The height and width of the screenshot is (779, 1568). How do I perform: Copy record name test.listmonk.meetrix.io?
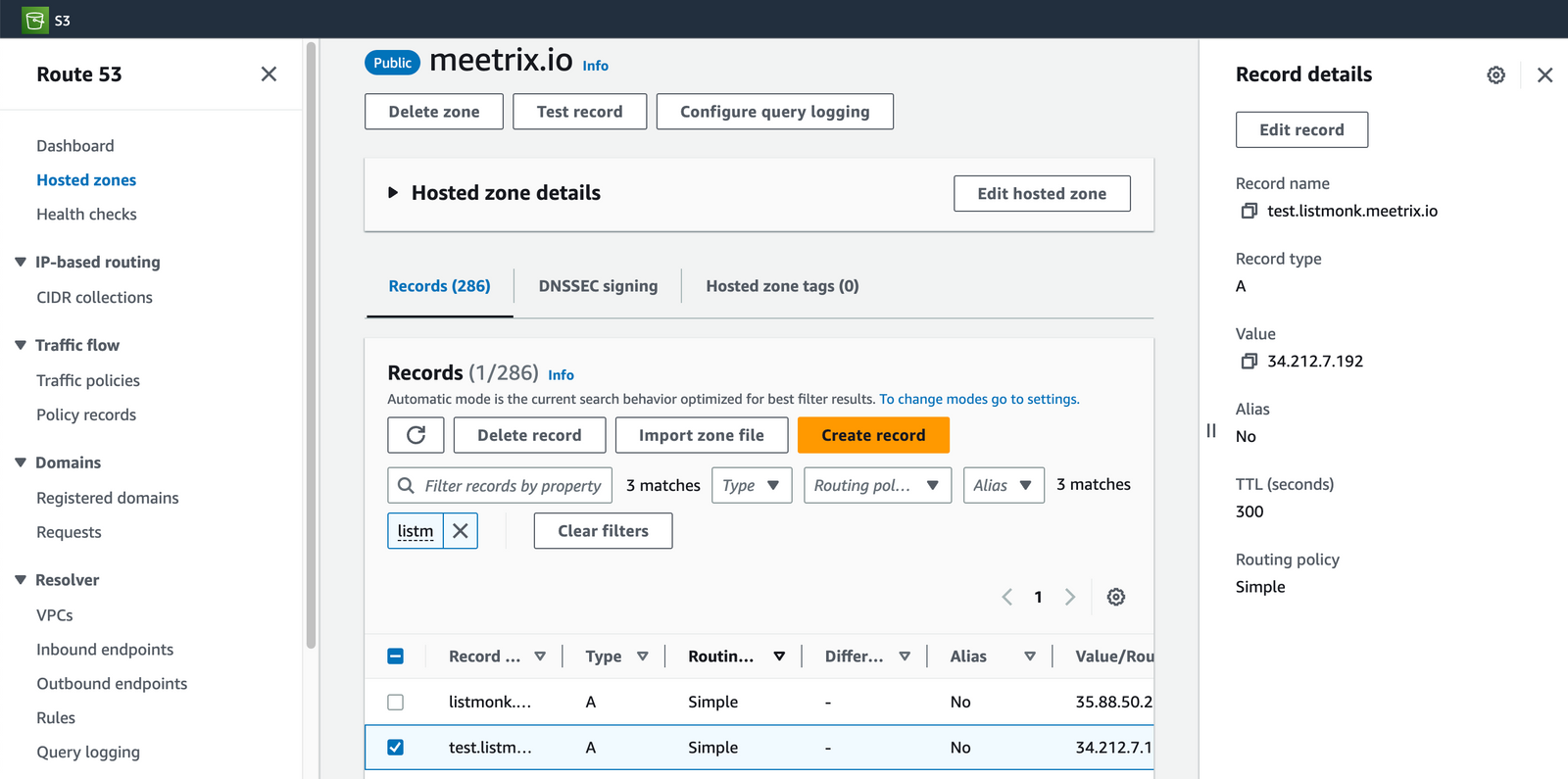1249,211
